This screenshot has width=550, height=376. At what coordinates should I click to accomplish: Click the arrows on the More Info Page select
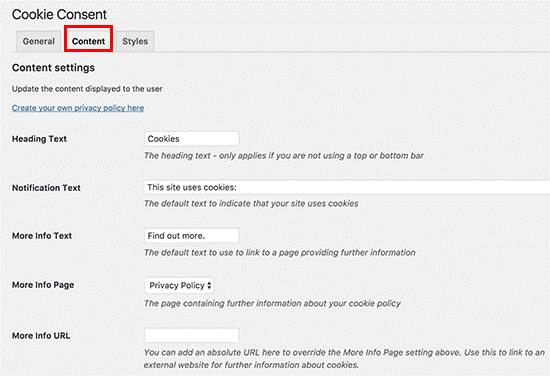pos(209,286)
